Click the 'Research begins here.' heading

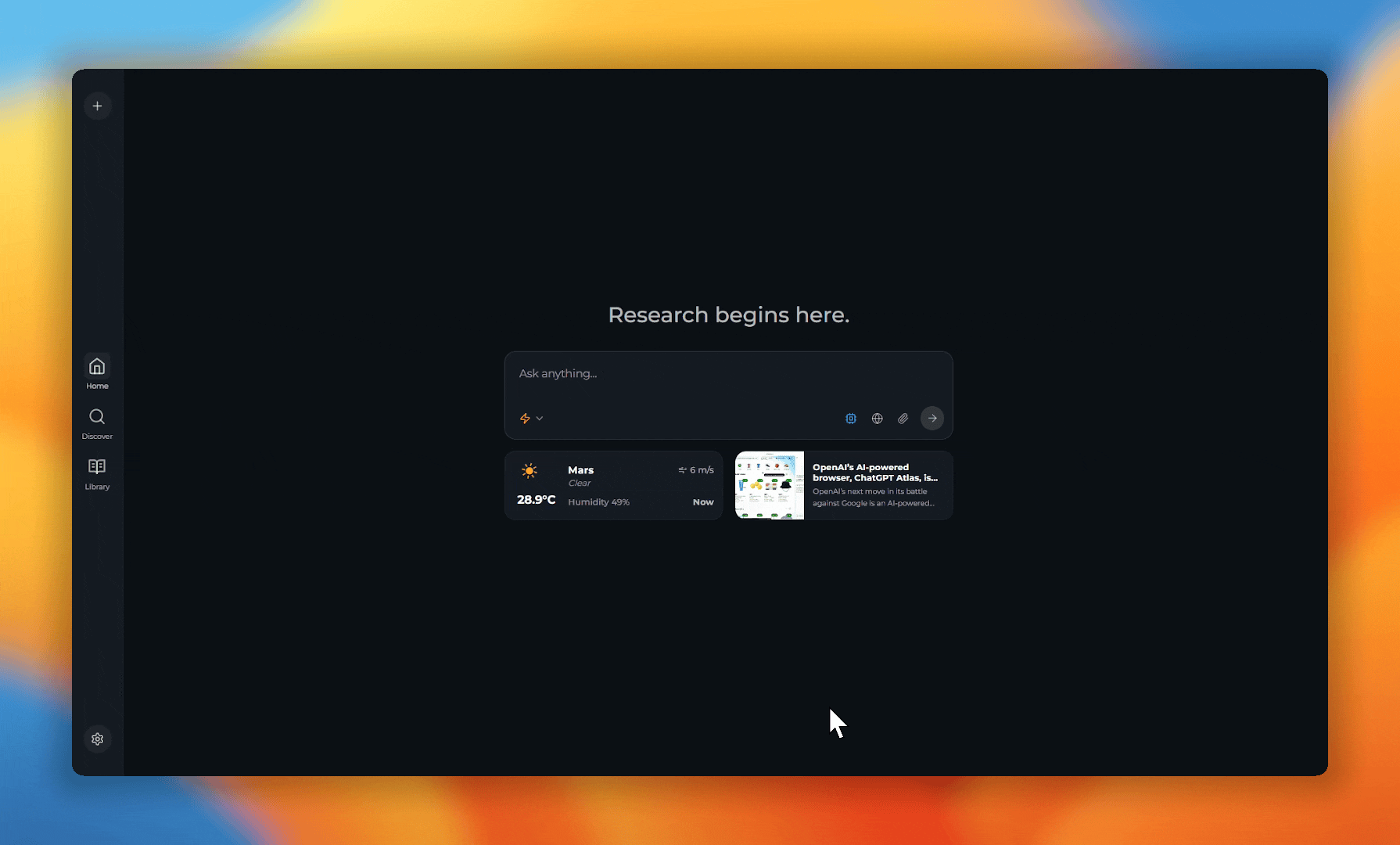[x=728, y=315]
